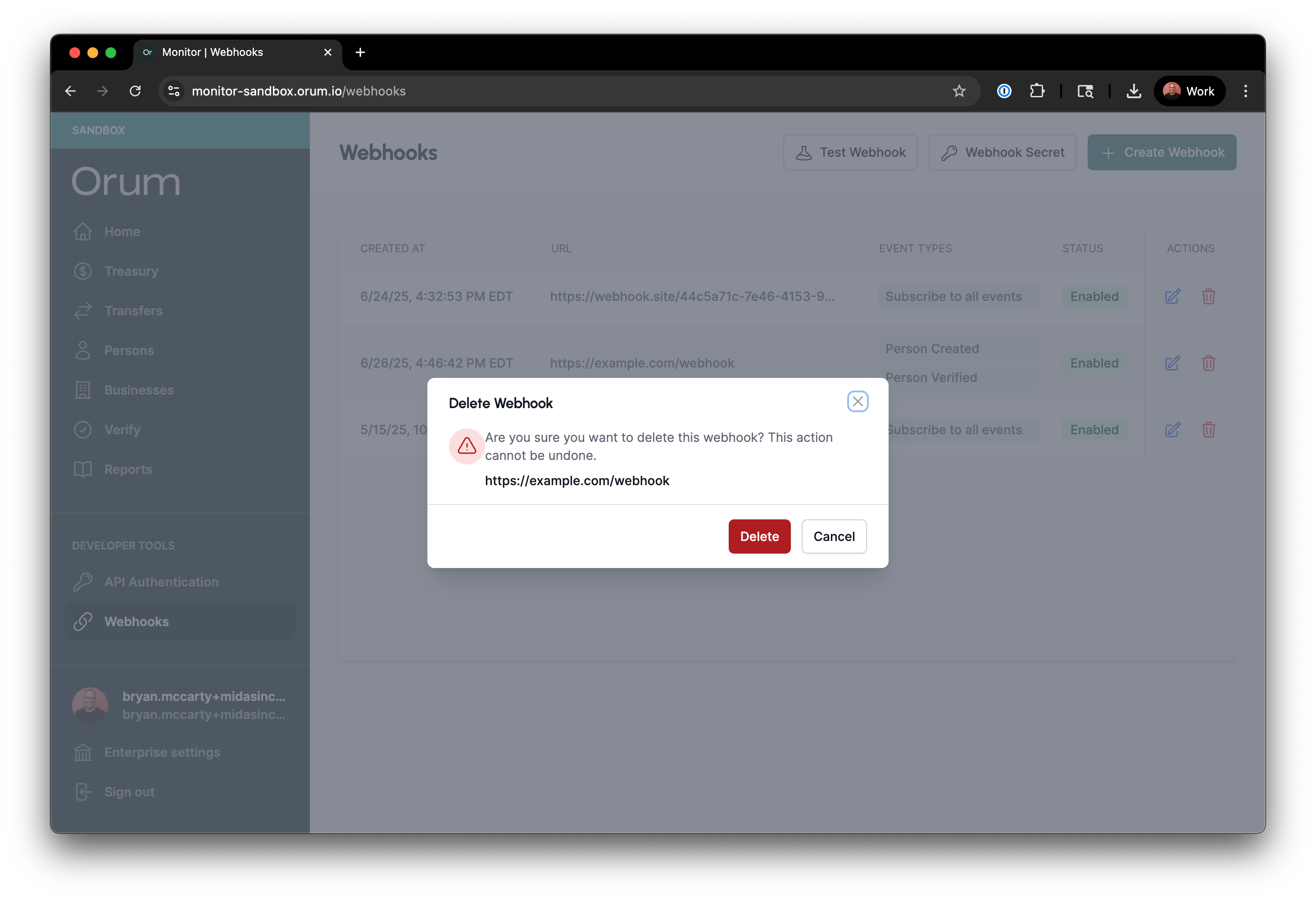Bookmark page with star icon
The image size is (1316, 900).
tap(958, 91)
